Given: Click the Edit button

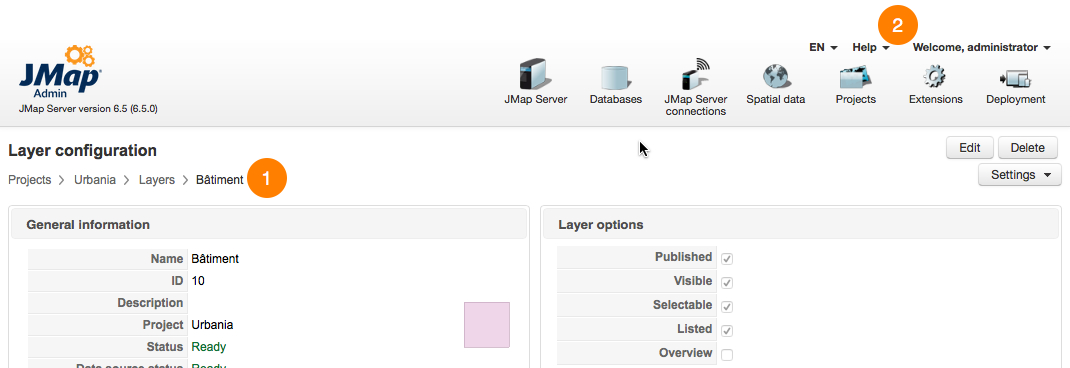Looking at the screenshot, I should 970,147.
